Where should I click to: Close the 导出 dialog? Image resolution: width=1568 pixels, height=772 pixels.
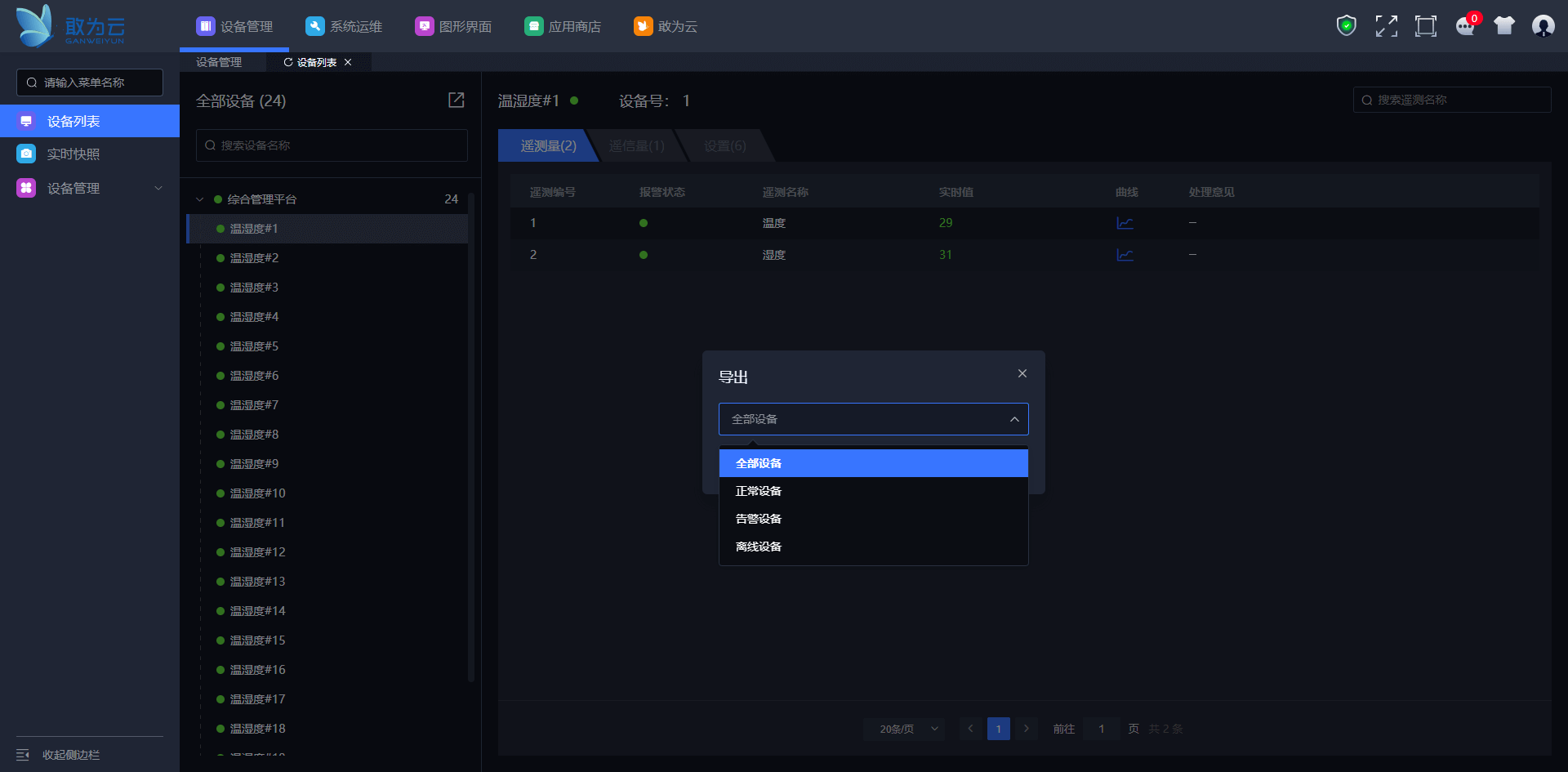(1022, 373)
